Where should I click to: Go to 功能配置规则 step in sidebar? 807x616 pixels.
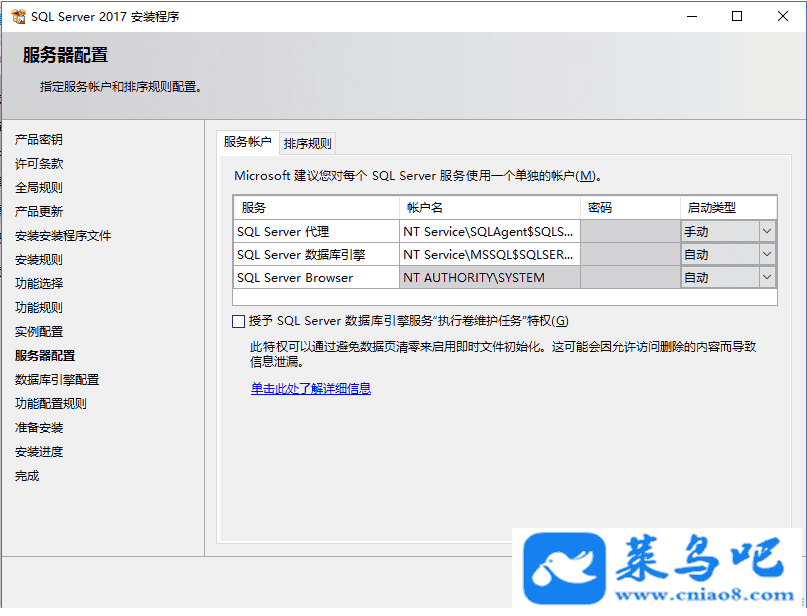[x=50, y=403]
